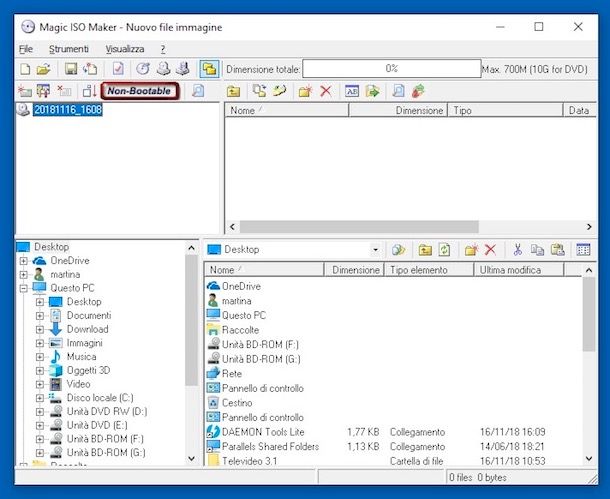Create a new image file
Image resolution: width=610 pixels, height=499 pixels.
click(25, 69)
